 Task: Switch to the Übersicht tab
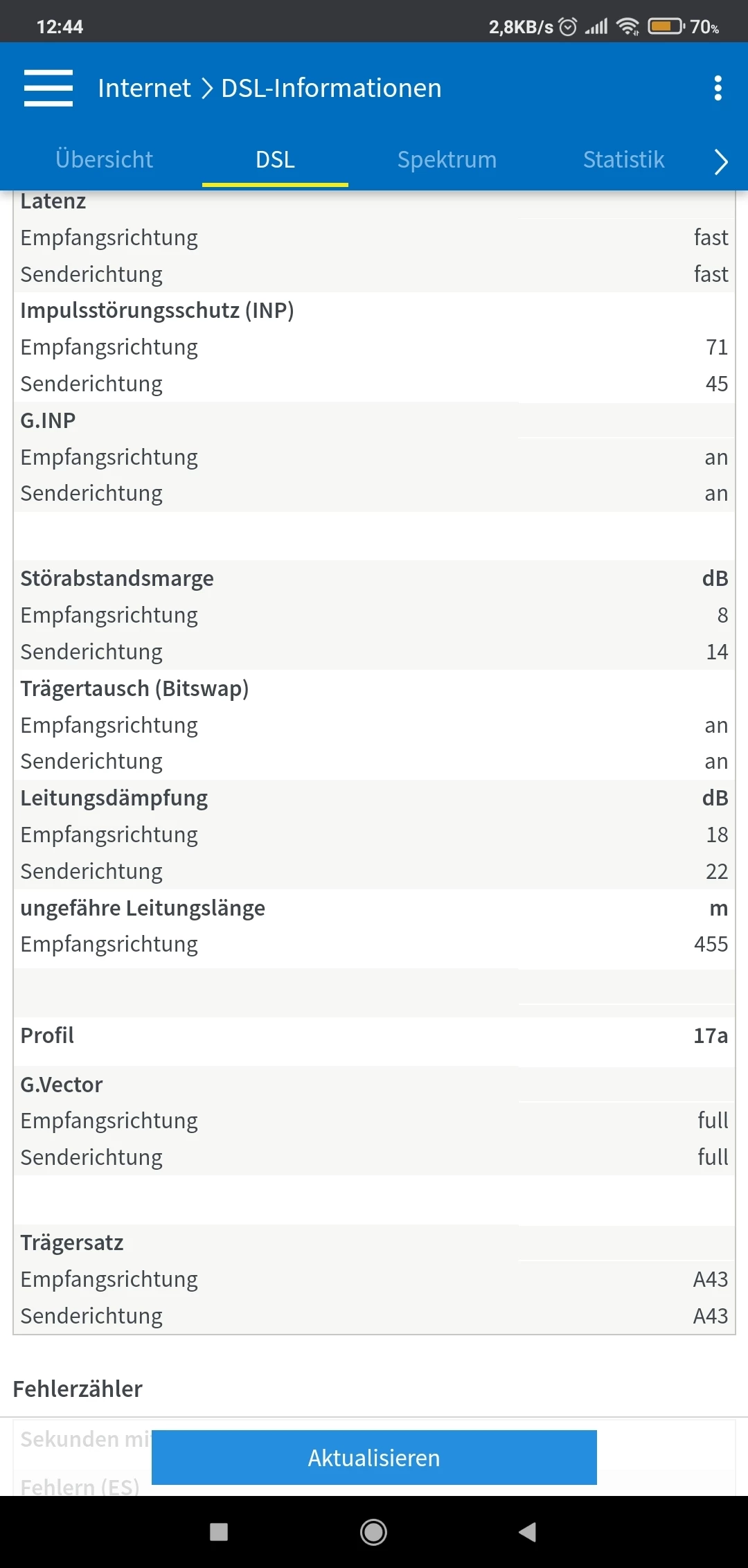(x=104, y=160)
